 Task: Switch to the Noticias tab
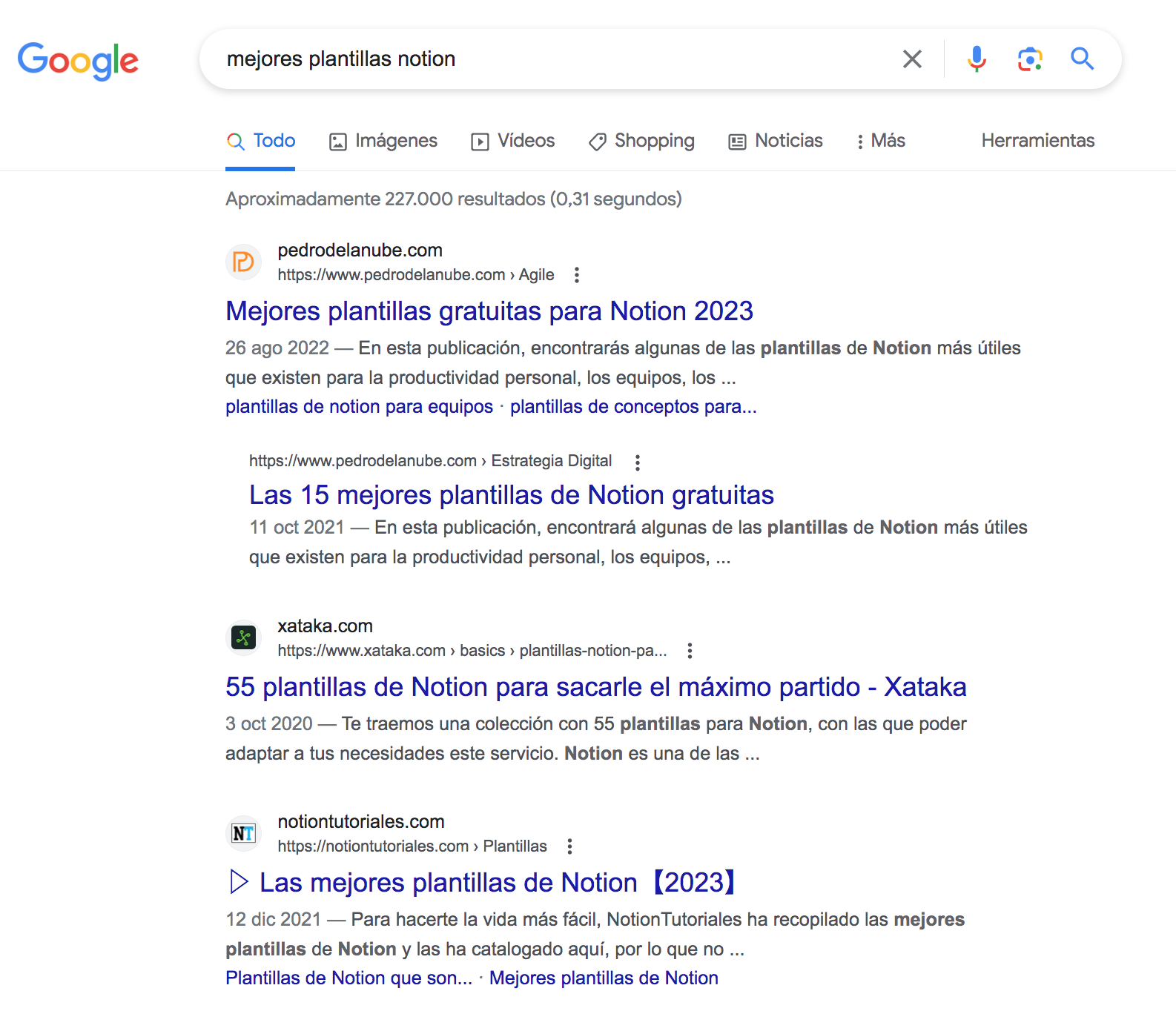pos(776,141)
